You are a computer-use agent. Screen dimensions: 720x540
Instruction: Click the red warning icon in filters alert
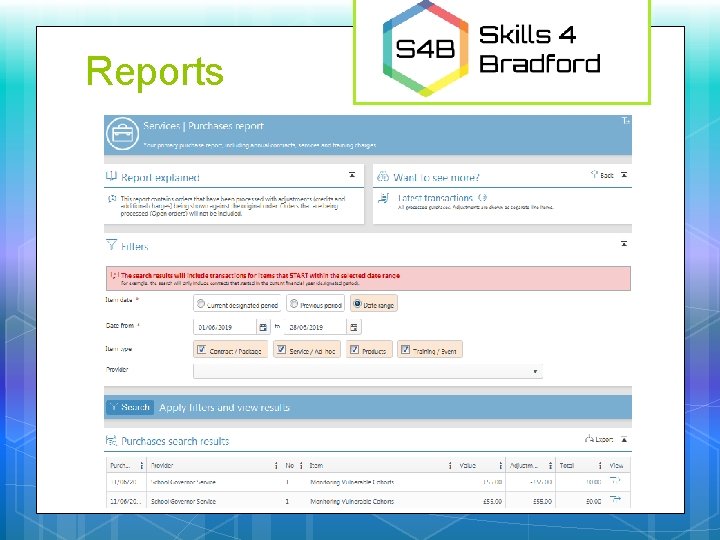pyautogui.click(x=114, y=276)
